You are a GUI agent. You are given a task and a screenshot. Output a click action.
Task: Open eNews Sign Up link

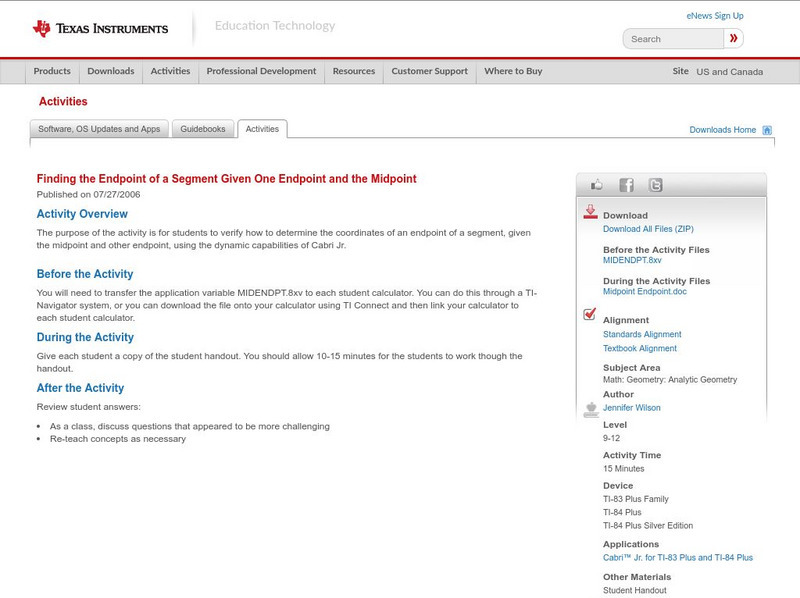[x=715, y=16]
